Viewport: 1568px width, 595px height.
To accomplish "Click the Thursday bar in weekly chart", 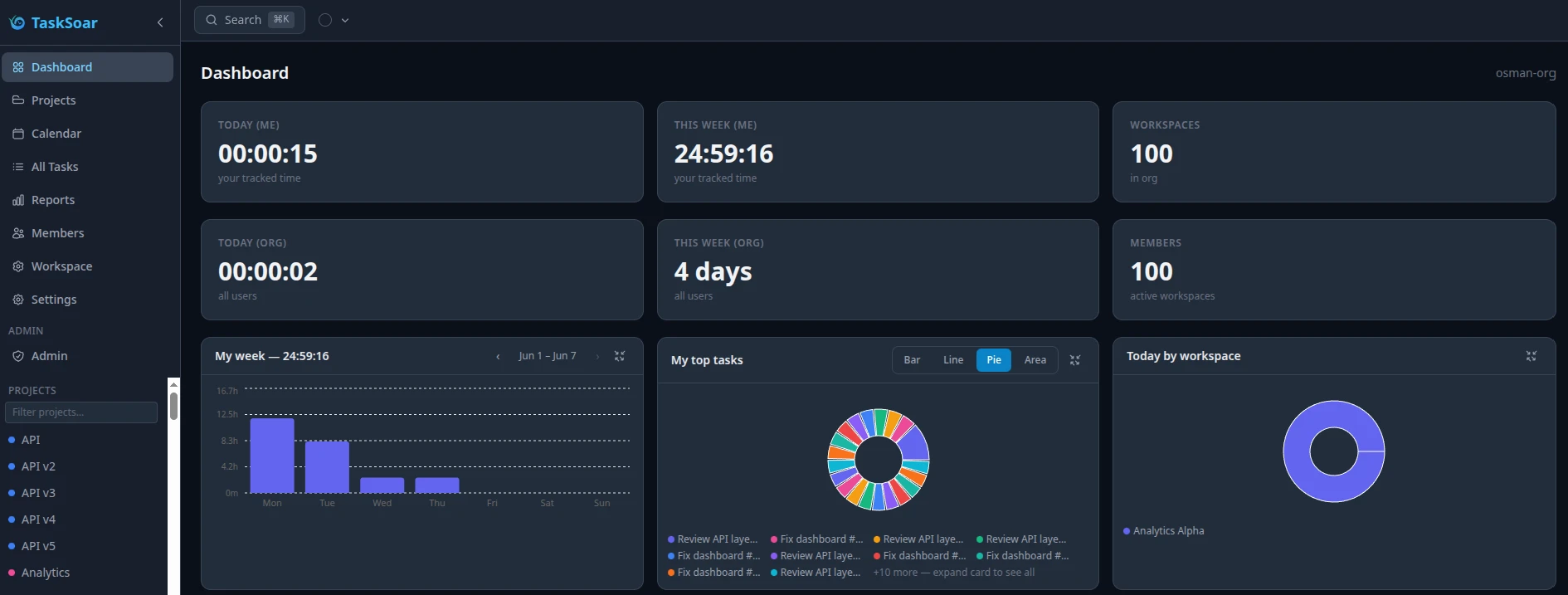I will [x=437, y=485].
